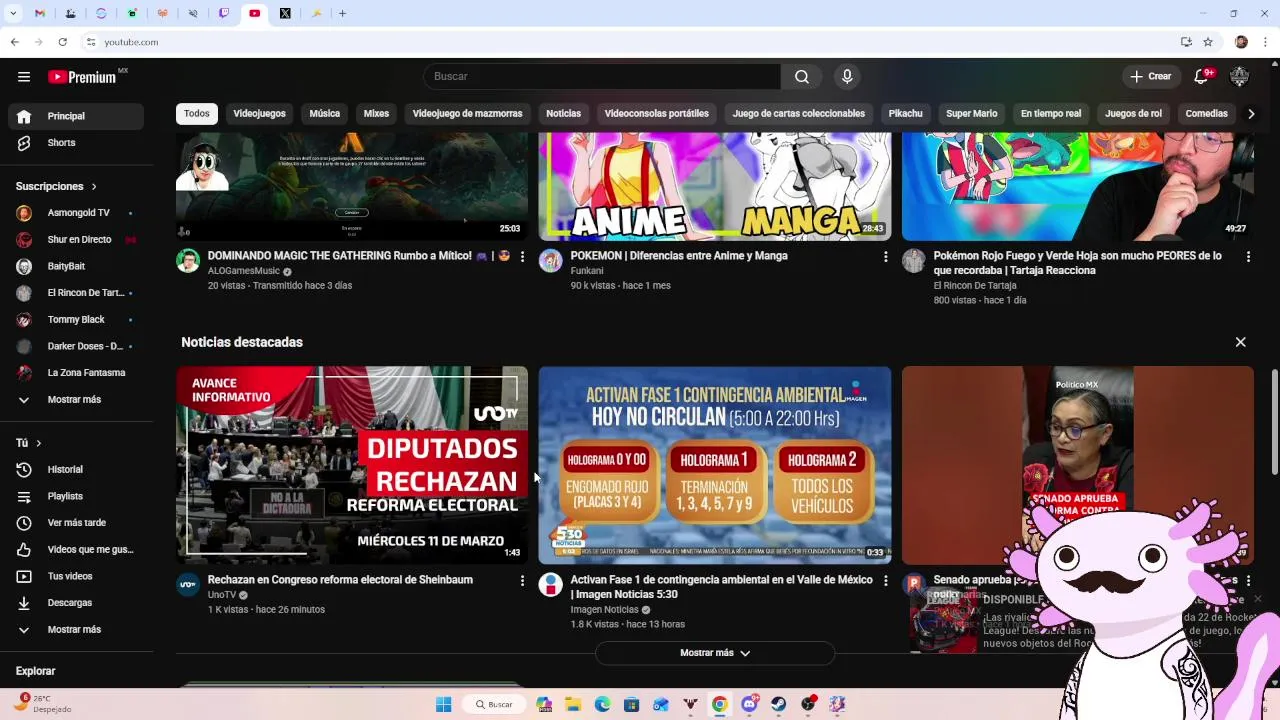
Task: Bookmark this page with star icon
Action: tap(1208, 42)
